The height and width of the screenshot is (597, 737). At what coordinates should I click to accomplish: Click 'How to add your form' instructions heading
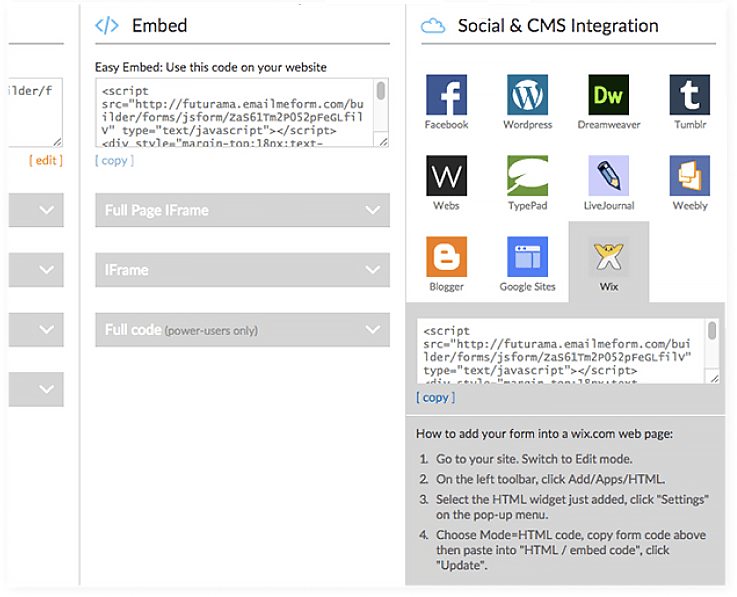click(544, 433)
